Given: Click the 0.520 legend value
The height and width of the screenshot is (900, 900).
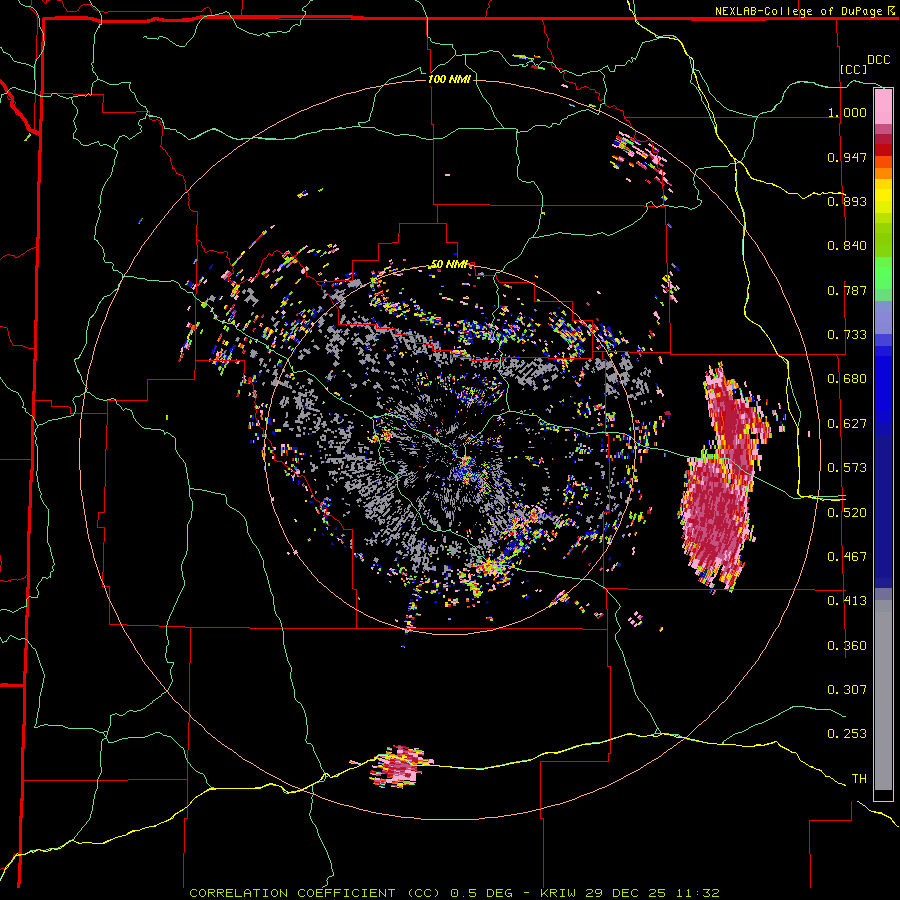Looking at the screenshot, I should tap(847, 513).
